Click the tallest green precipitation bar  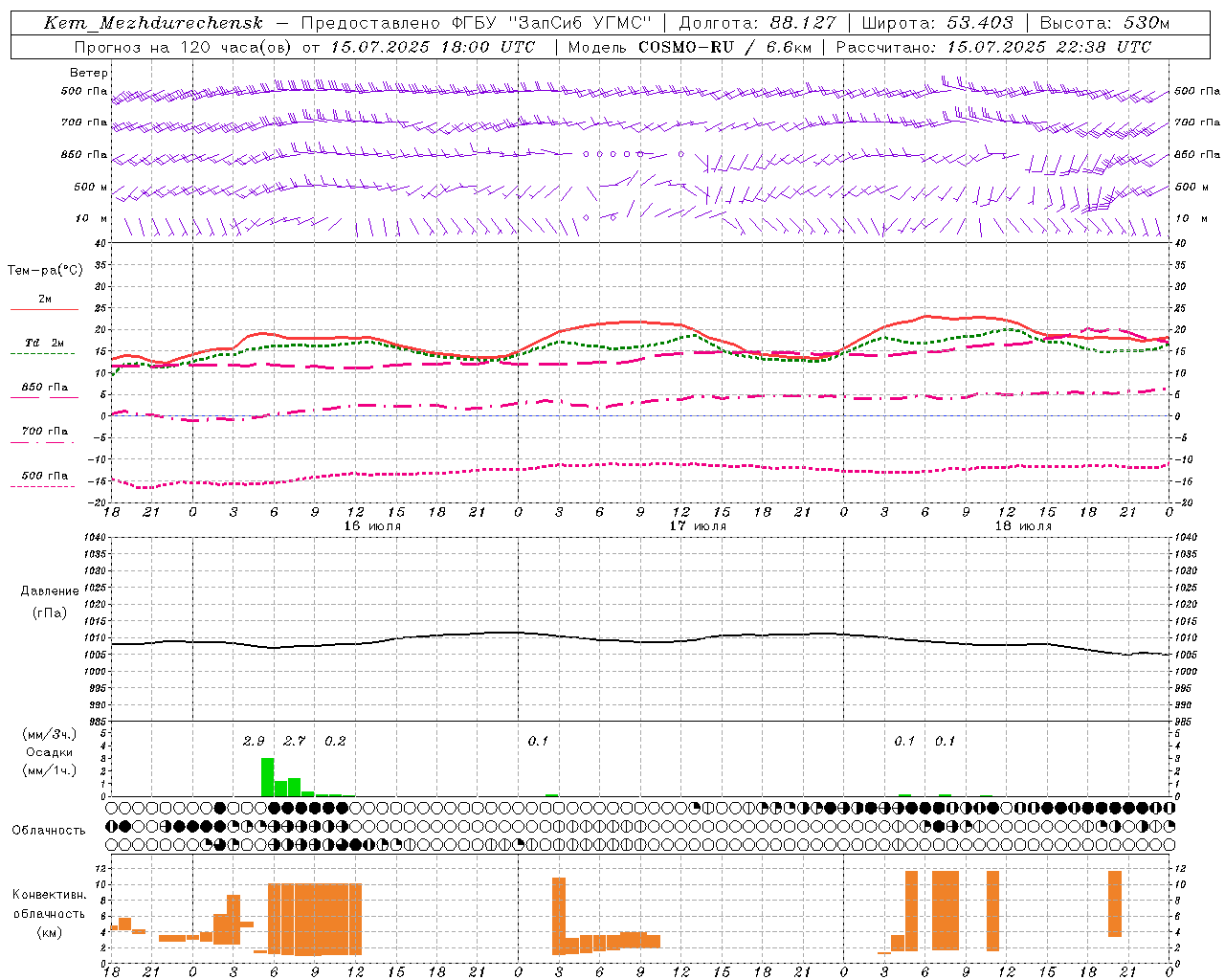coord(268,777)
